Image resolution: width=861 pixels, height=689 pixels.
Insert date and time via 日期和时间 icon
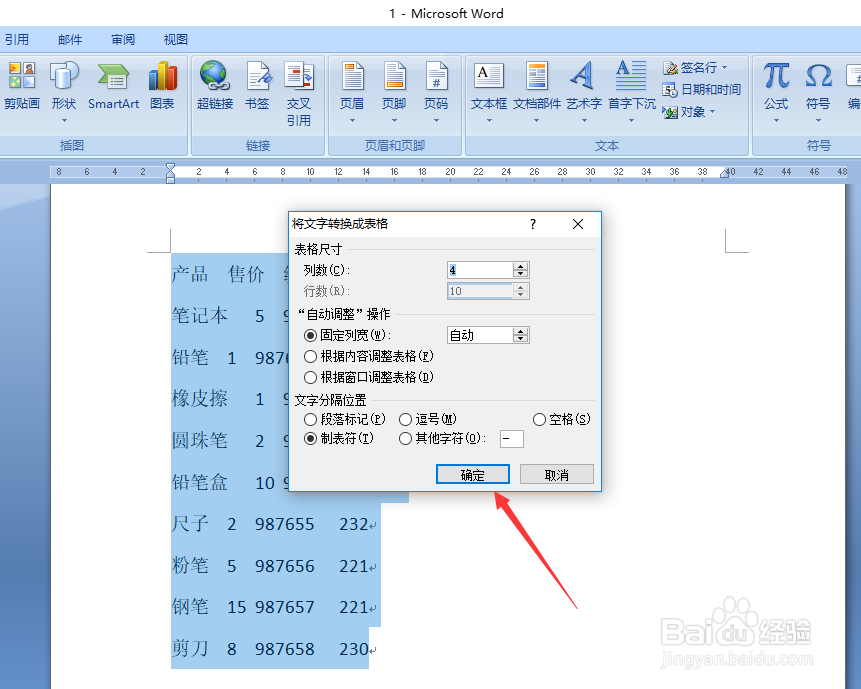point(702,89)
